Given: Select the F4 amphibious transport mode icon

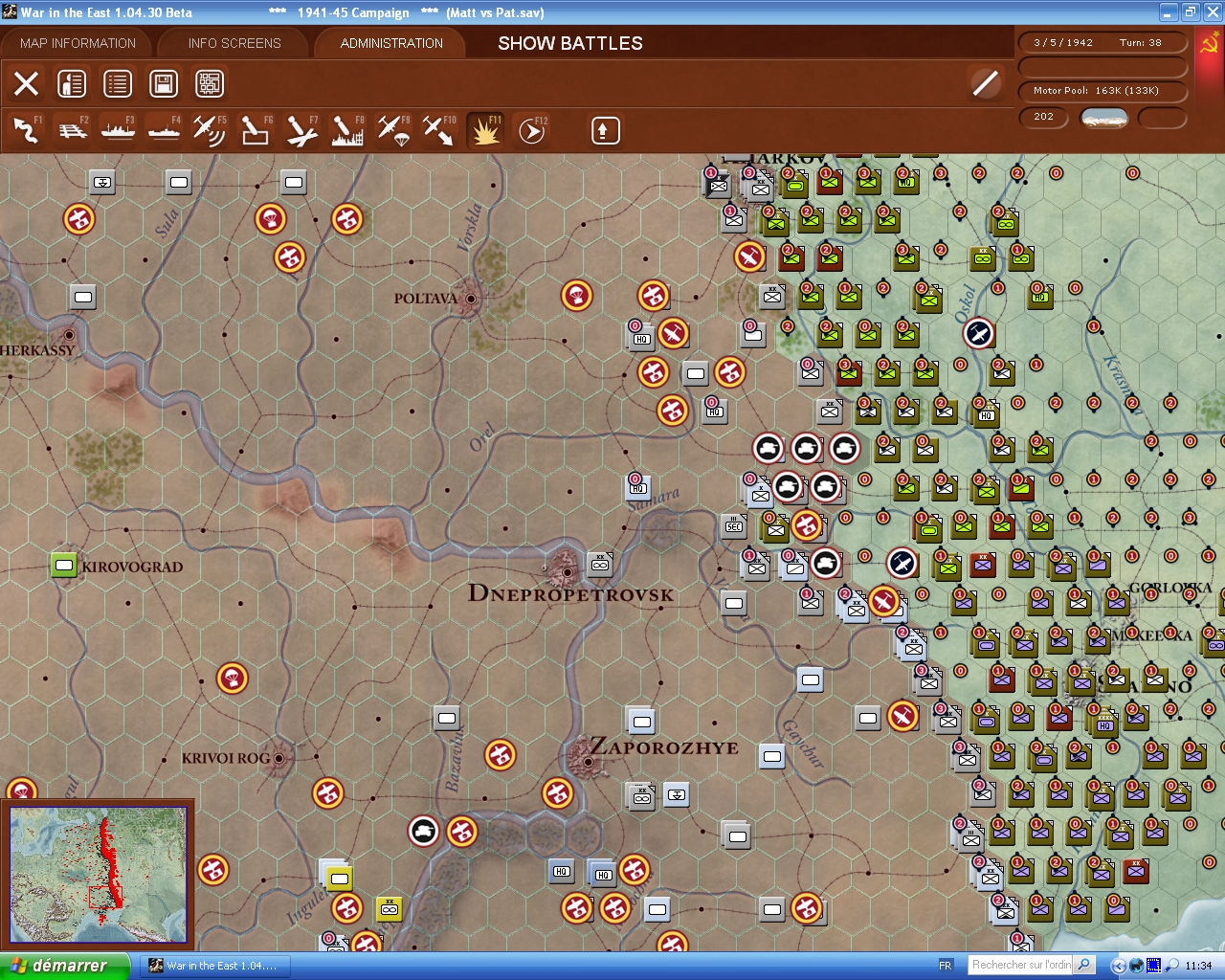Looking at the screenshot, I should (x=165, y=130).
